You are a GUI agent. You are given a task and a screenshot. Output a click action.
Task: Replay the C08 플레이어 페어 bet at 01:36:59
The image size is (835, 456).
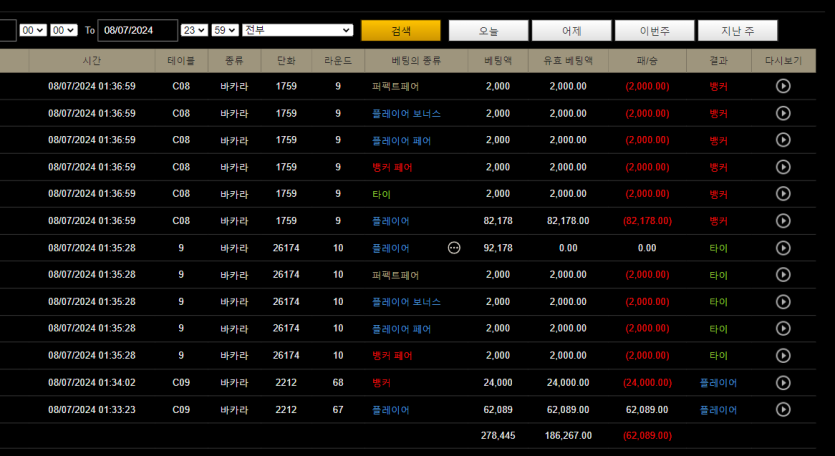[783, 140]
